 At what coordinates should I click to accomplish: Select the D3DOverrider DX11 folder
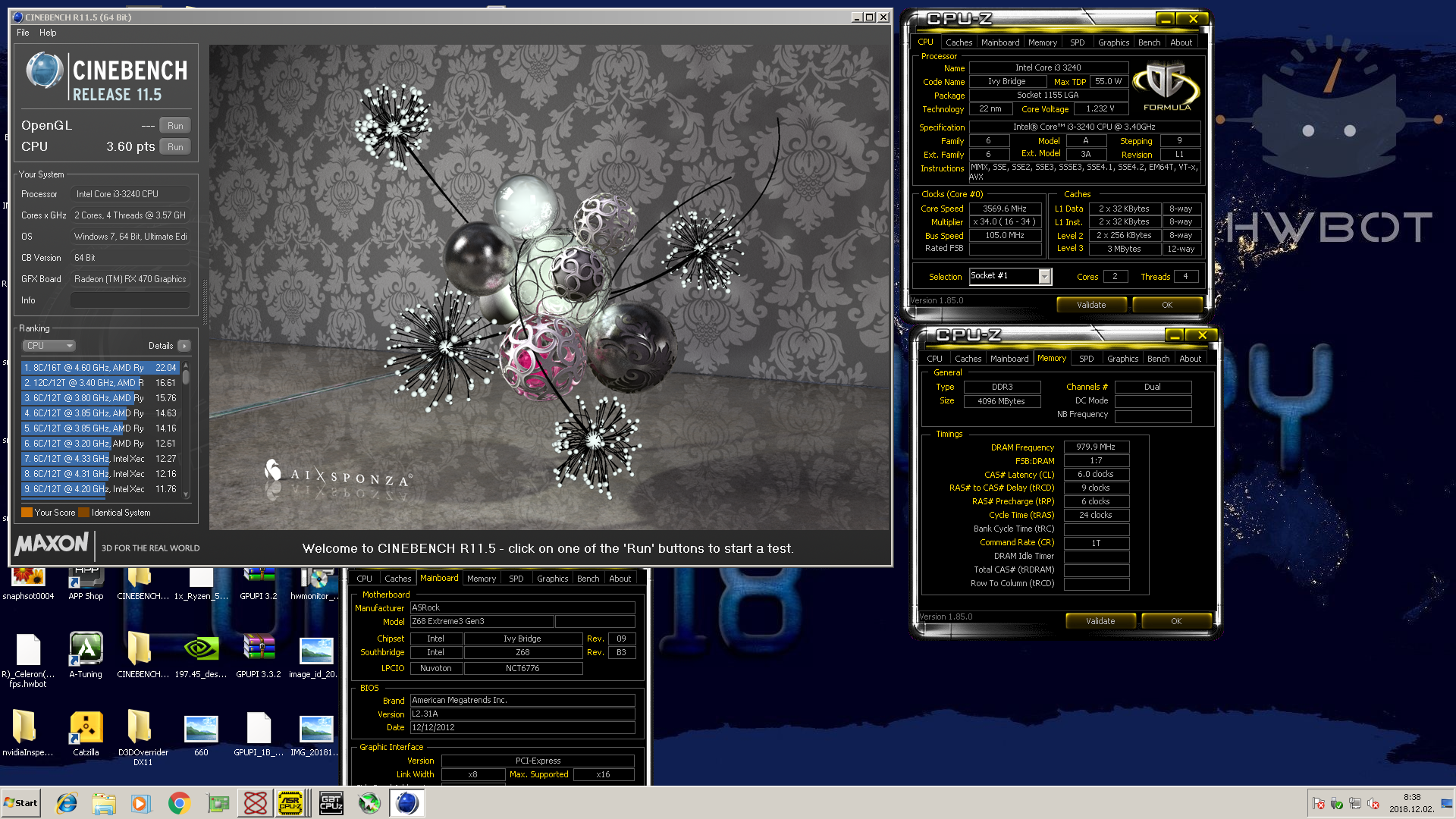pos(143,738)
